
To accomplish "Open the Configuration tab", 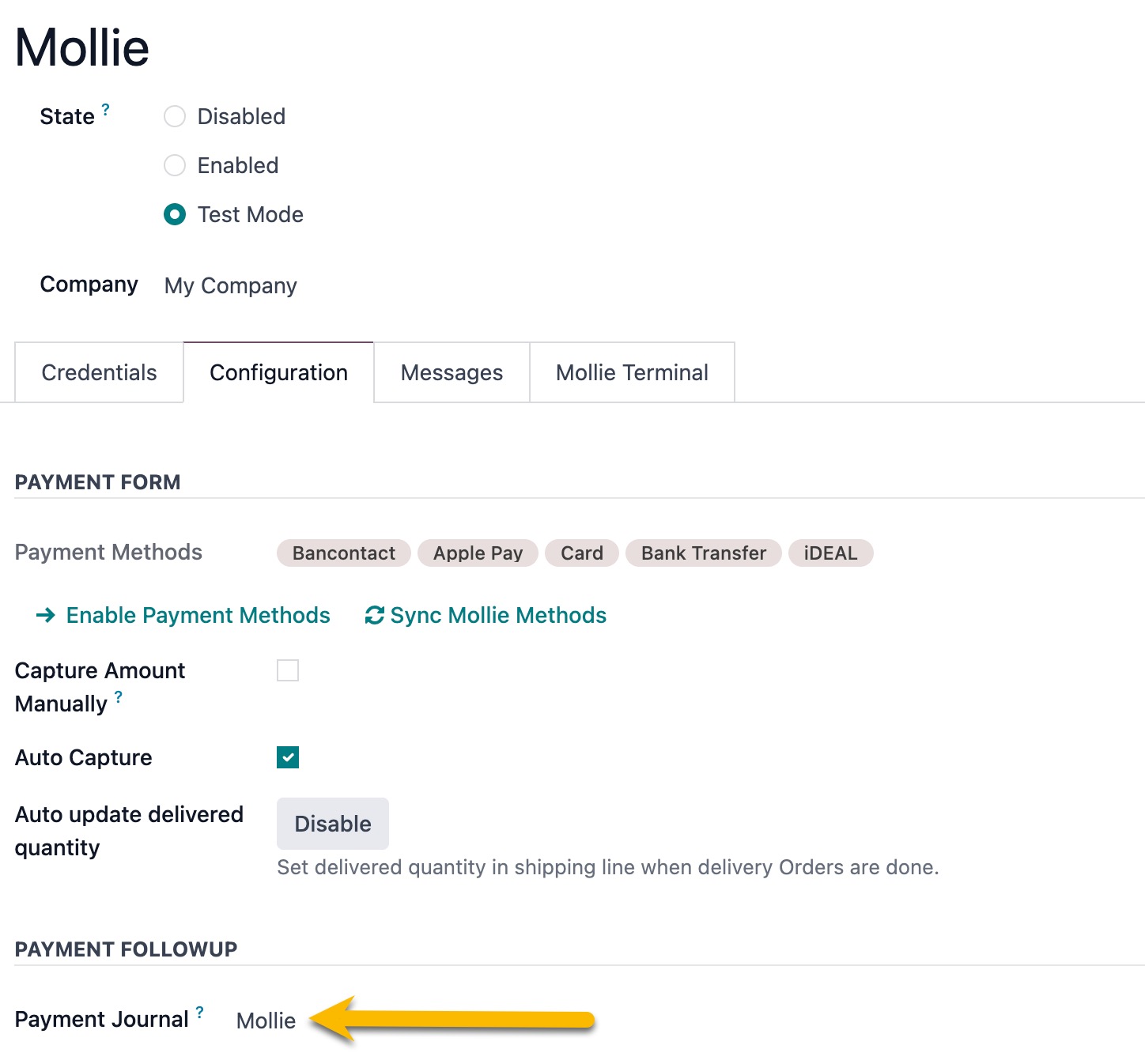I will (x=278, y=372).
